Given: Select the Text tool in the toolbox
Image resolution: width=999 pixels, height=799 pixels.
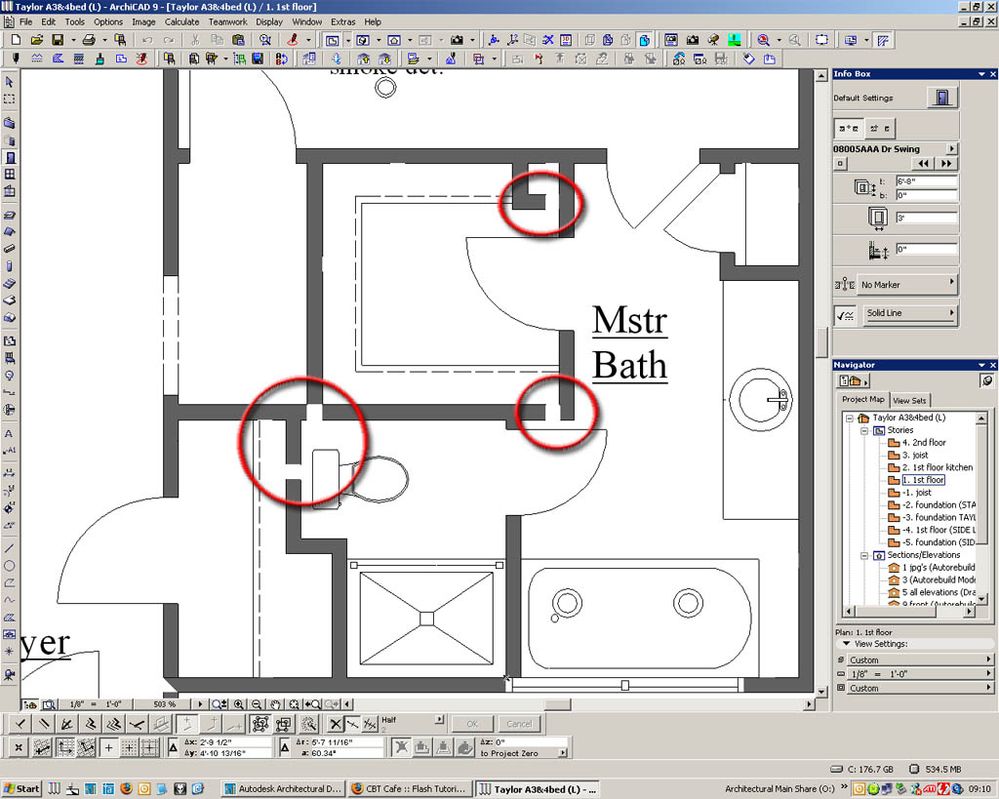Looking at the screenshot, I should coord(9,433).
